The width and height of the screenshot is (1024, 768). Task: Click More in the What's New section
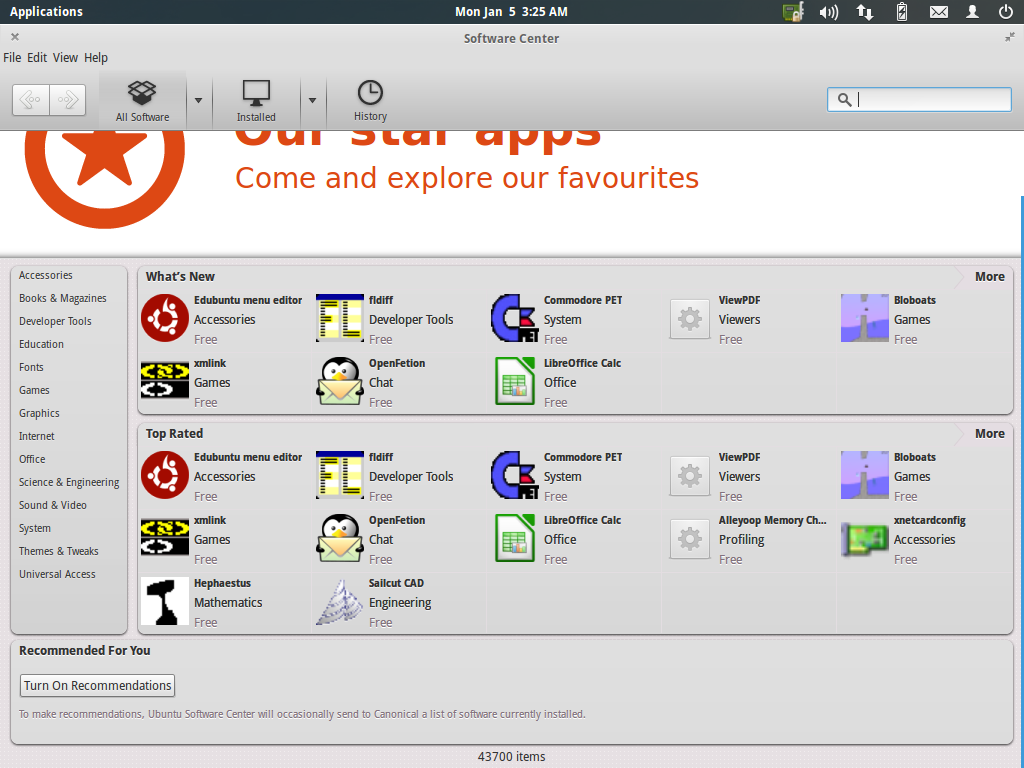coord(989,277)
